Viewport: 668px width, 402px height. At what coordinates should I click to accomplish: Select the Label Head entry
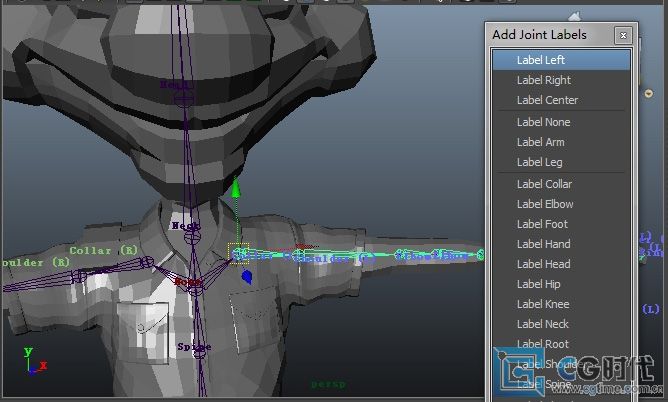pos(561,264)
